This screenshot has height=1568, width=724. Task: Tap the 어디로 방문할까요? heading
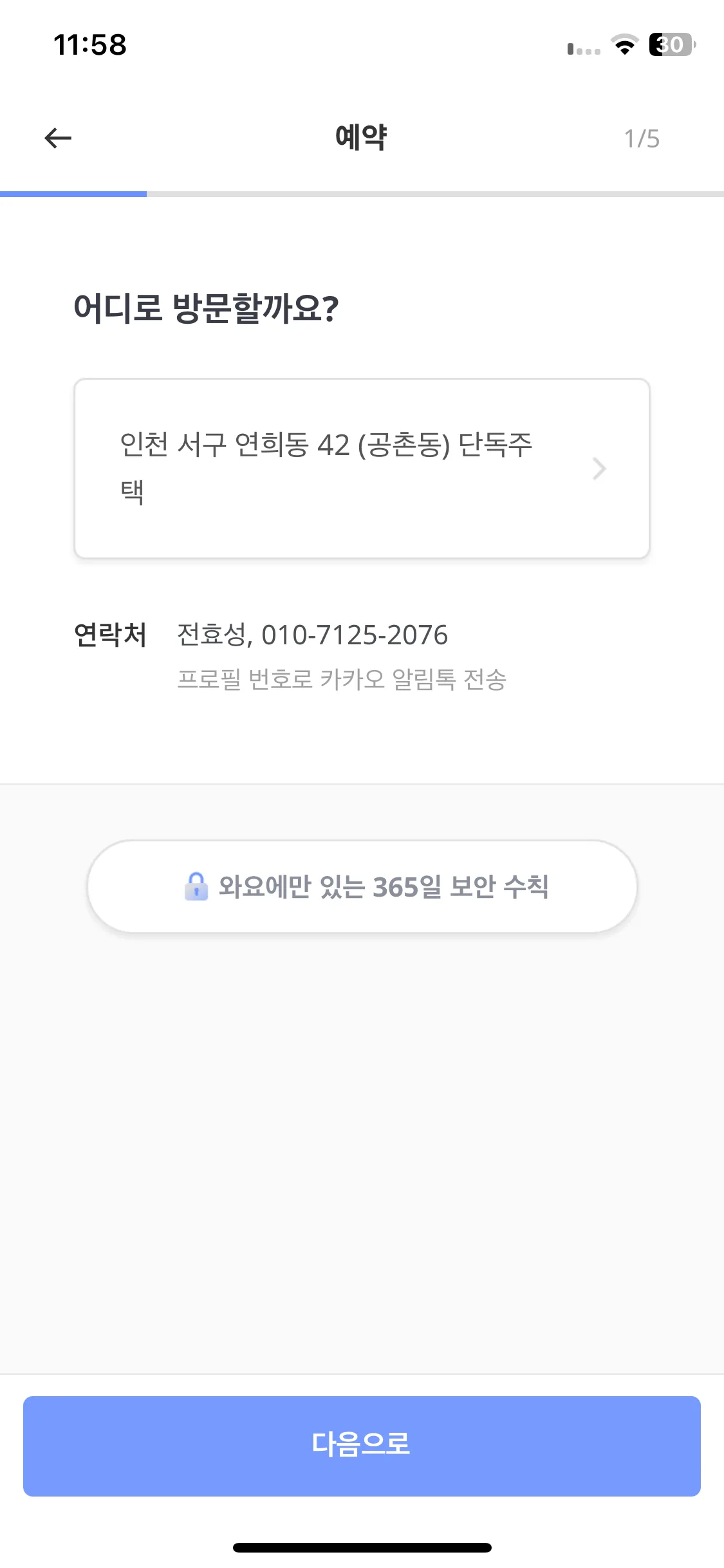click(x=206, y=308)
